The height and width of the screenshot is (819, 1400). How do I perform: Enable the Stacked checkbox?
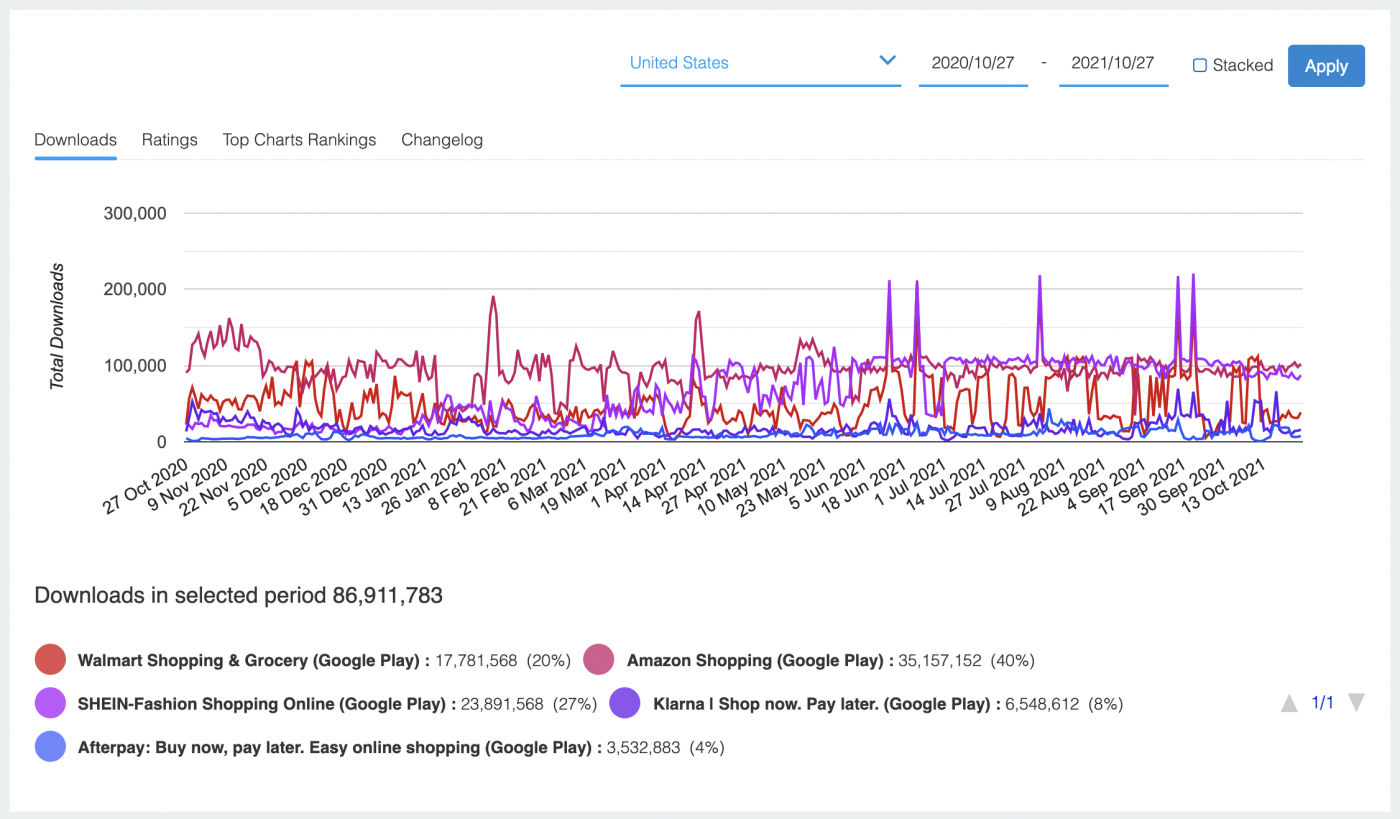click(1200, 65)
